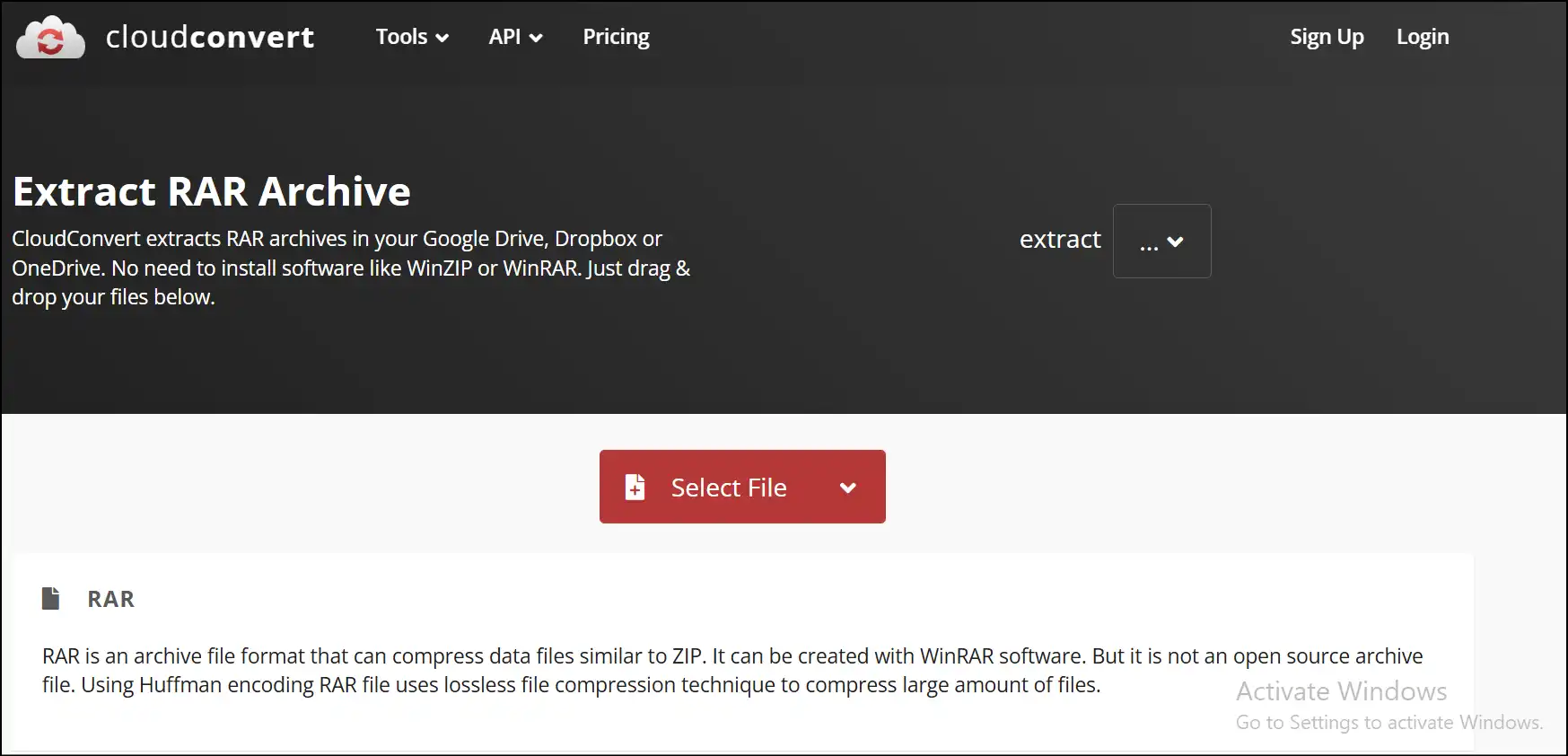Viewport: 1568px width, 756px height.
Task: Click the Login link
Action: click(1423, 37)
